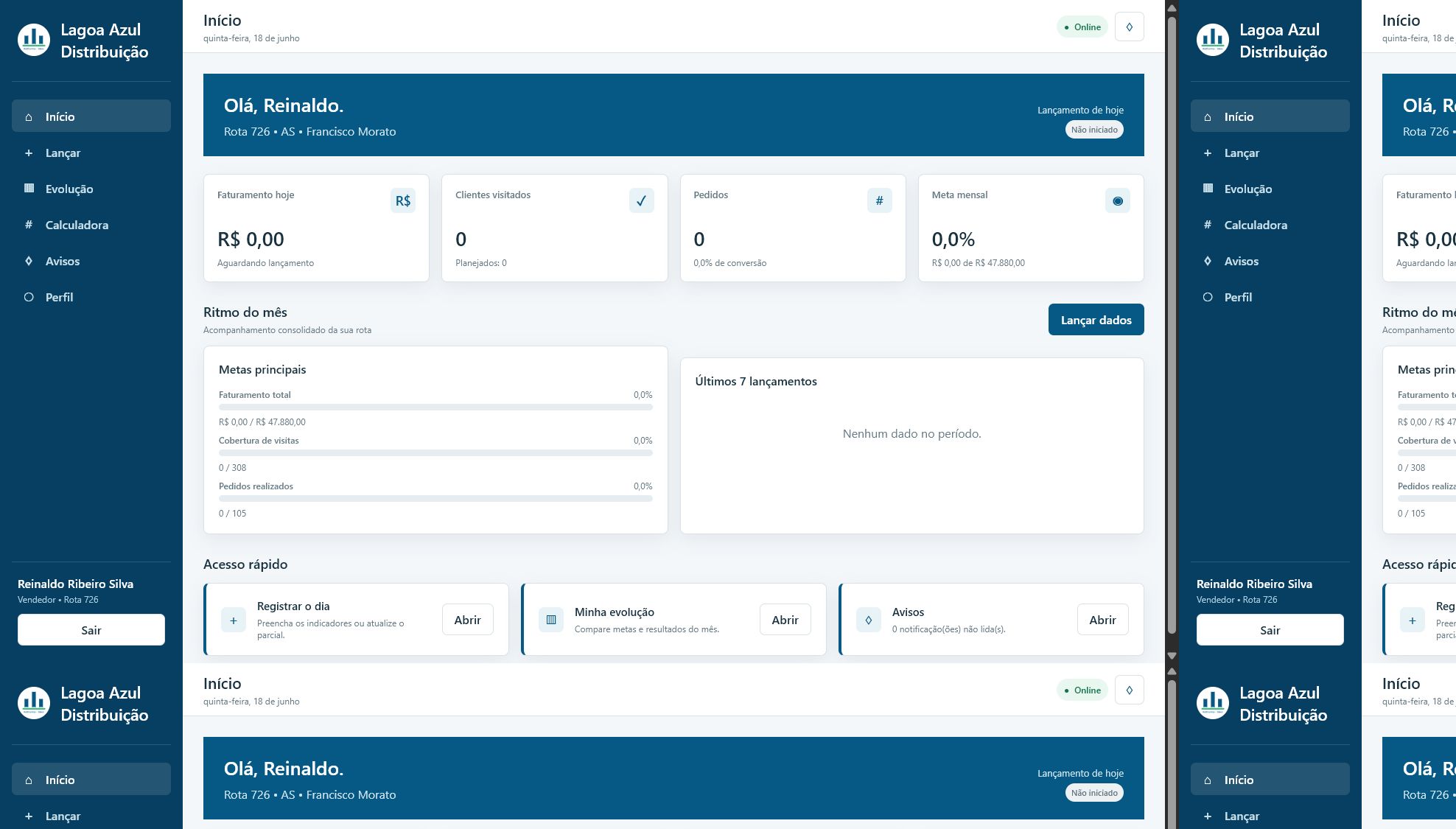Click Abrir on the Avisos quick access card
The height and width of the screenshot is (829, 1456).
click(x=1103, y=620)
